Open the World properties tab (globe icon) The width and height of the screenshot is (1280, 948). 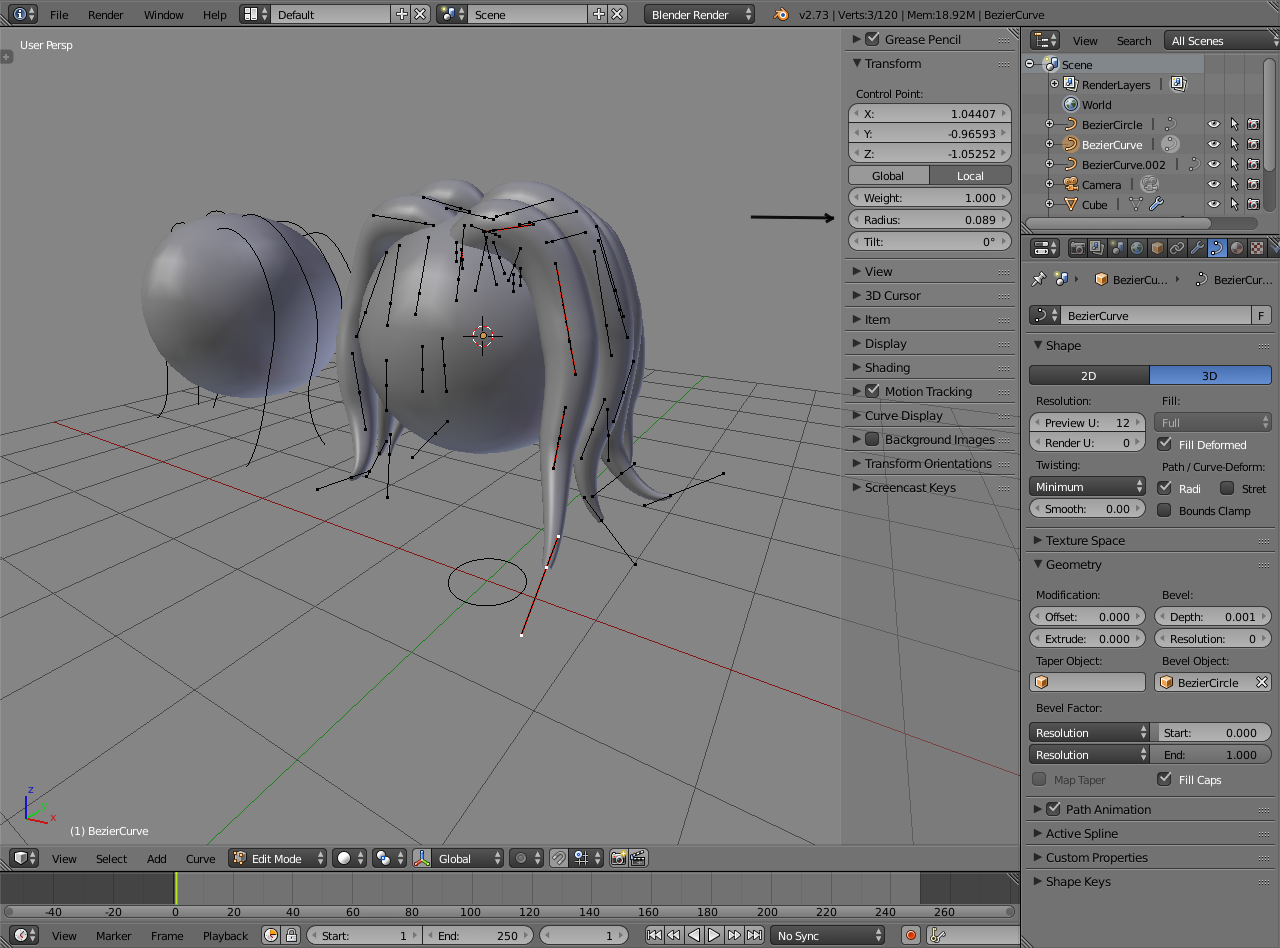click(x=1137, y=248)
